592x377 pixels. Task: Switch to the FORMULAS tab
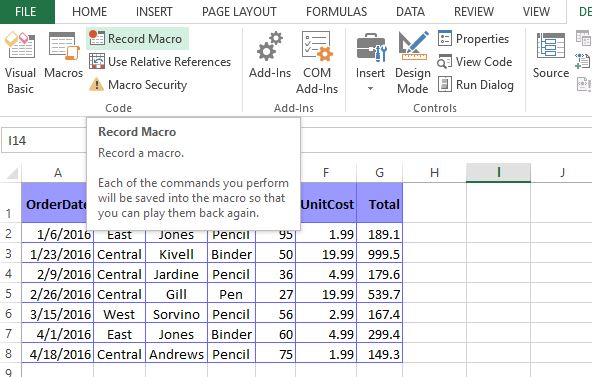(x=336, y=12)
